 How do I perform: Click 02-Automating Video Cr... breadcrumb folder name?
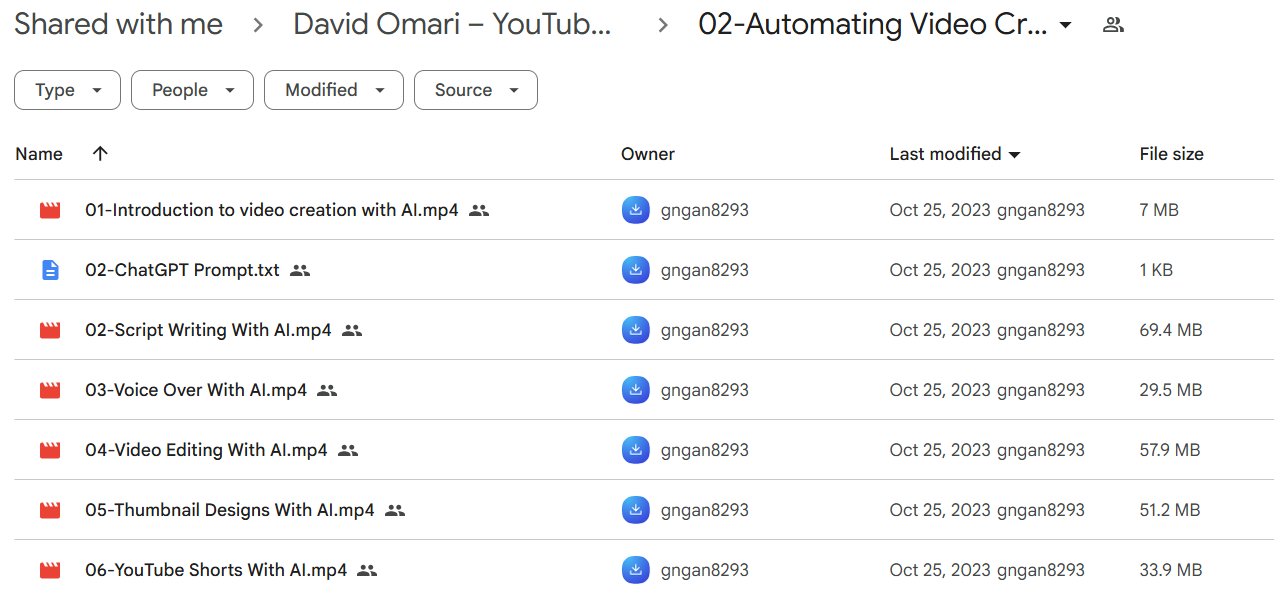(x=873, y=25)
